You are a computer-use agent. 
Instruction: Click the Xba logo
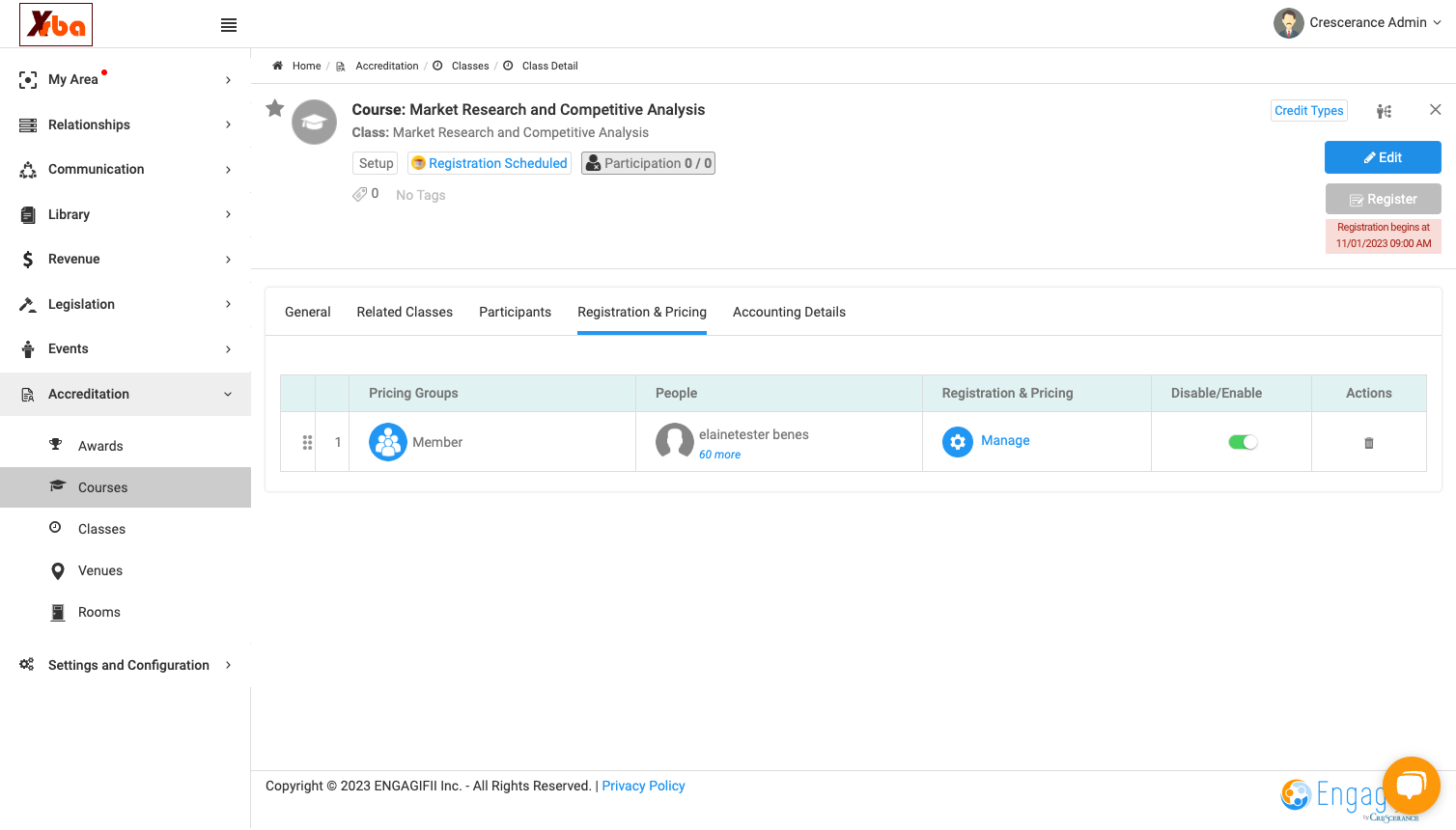point(56,24)
